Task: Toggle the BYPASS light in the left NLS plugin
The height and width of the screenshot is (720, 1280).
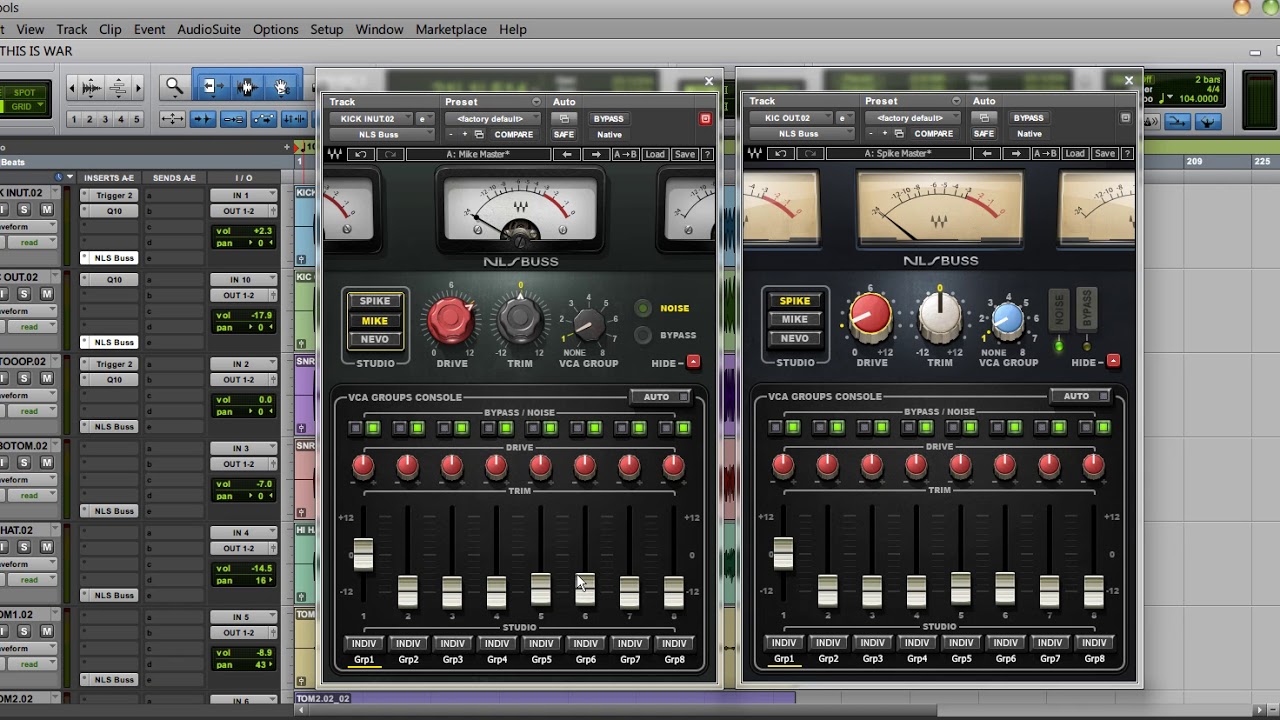Action: click(x=643, y=335)
